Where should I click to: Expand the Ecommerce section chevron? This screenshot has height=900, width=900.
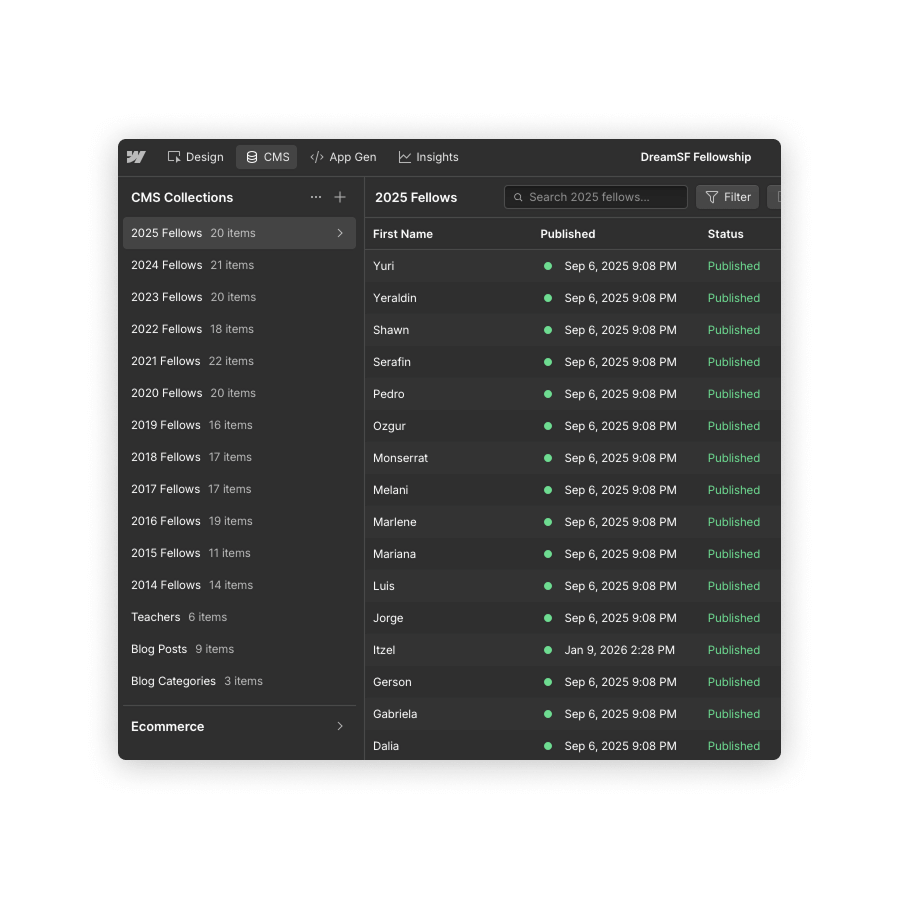(x=340, y=726)
